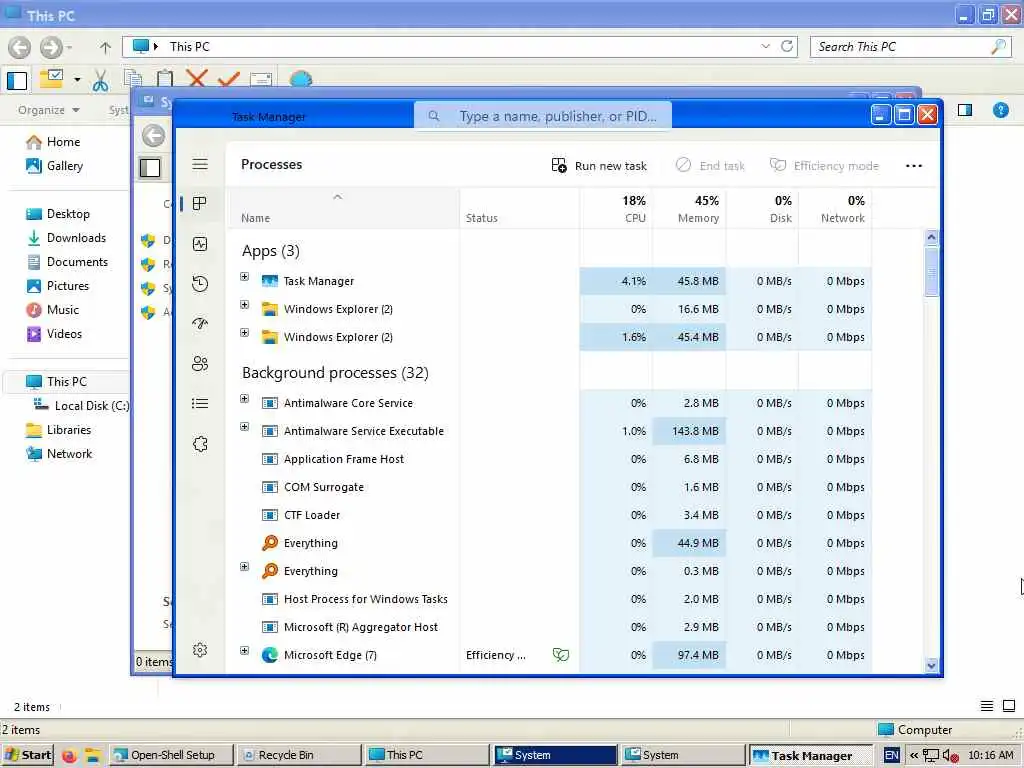Expand first Windows Explorer (2) row
Screen dimensions: 1024x768
point(244,305)
